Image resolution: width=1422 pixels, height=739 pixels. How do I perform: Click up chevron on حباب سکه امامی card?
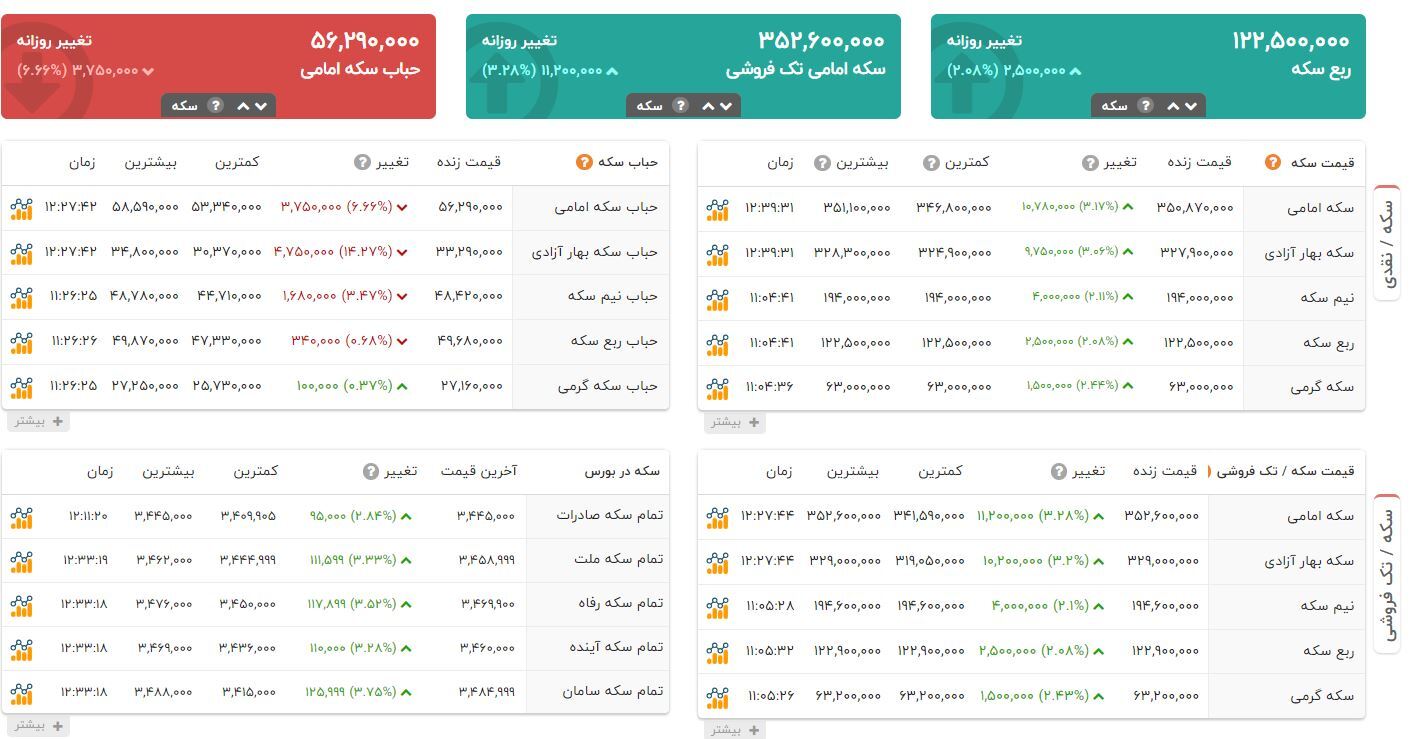click(243, 106)
